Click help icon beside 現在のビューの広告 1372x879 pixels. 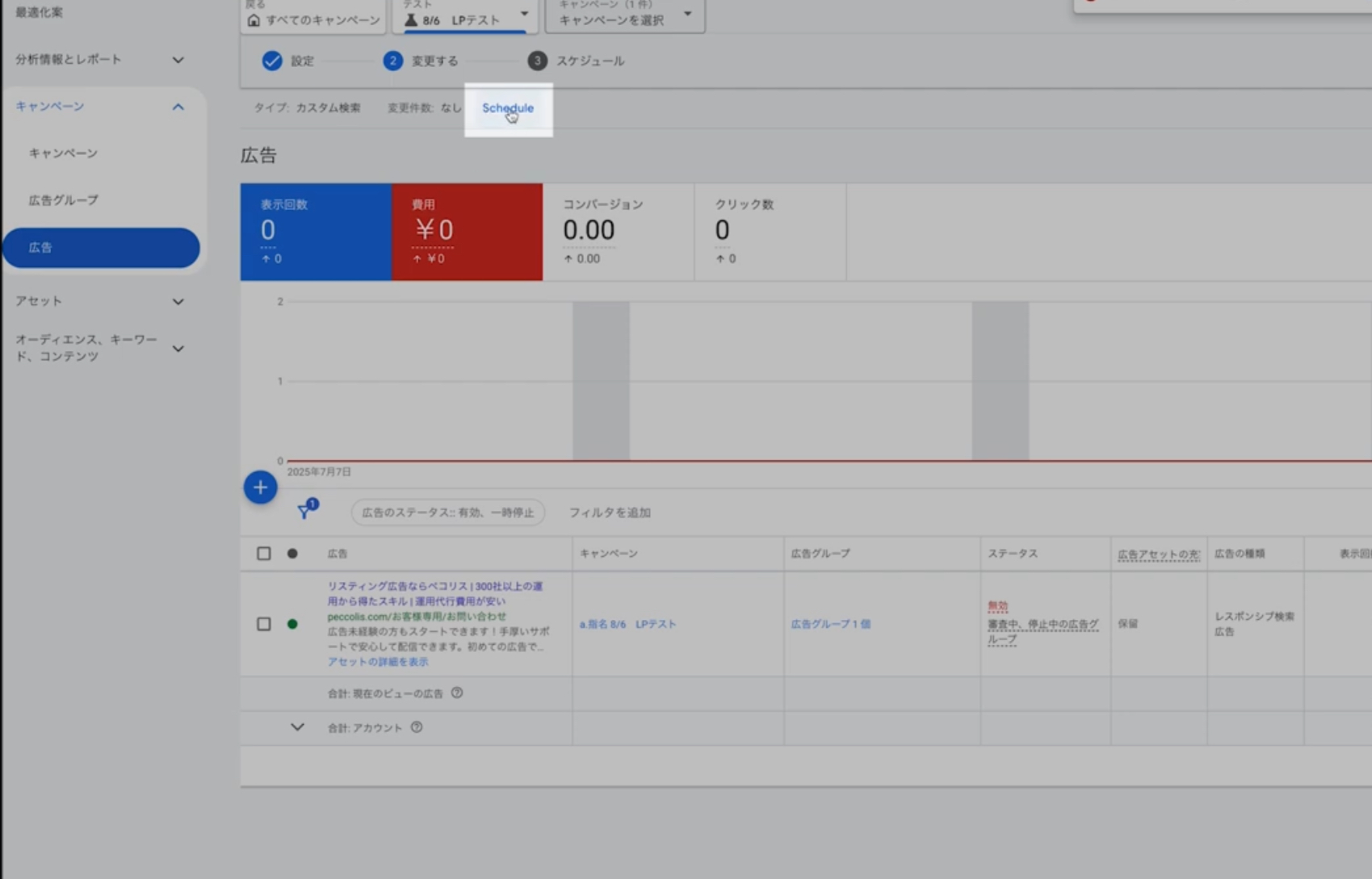click(457, 693)
